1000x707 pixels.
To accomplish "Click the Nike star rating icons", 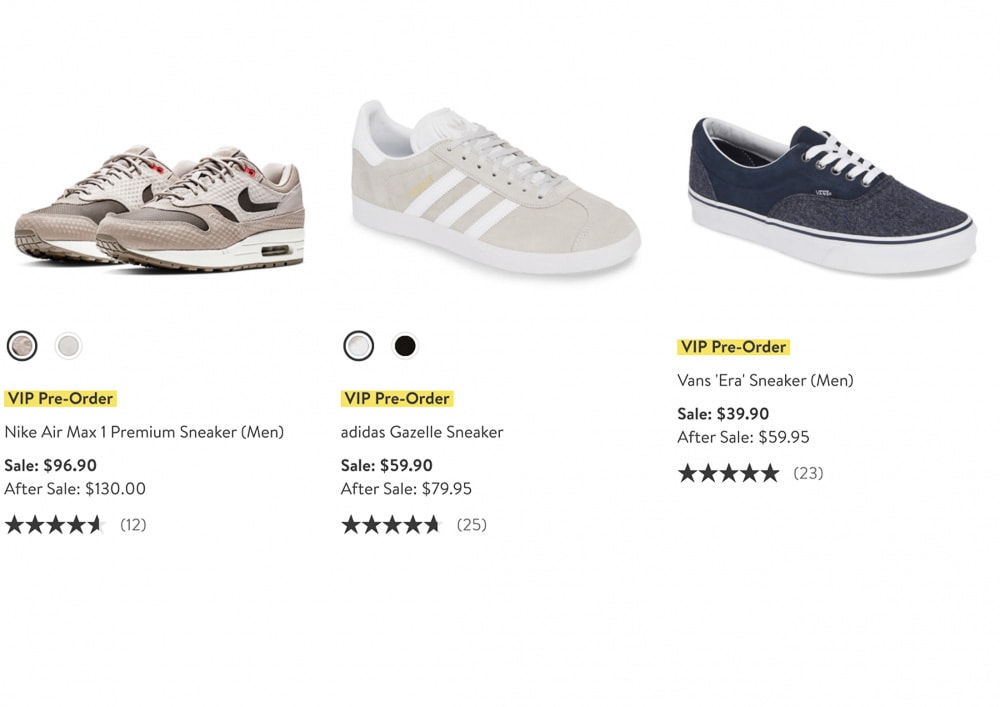I will tap(55, 525).
